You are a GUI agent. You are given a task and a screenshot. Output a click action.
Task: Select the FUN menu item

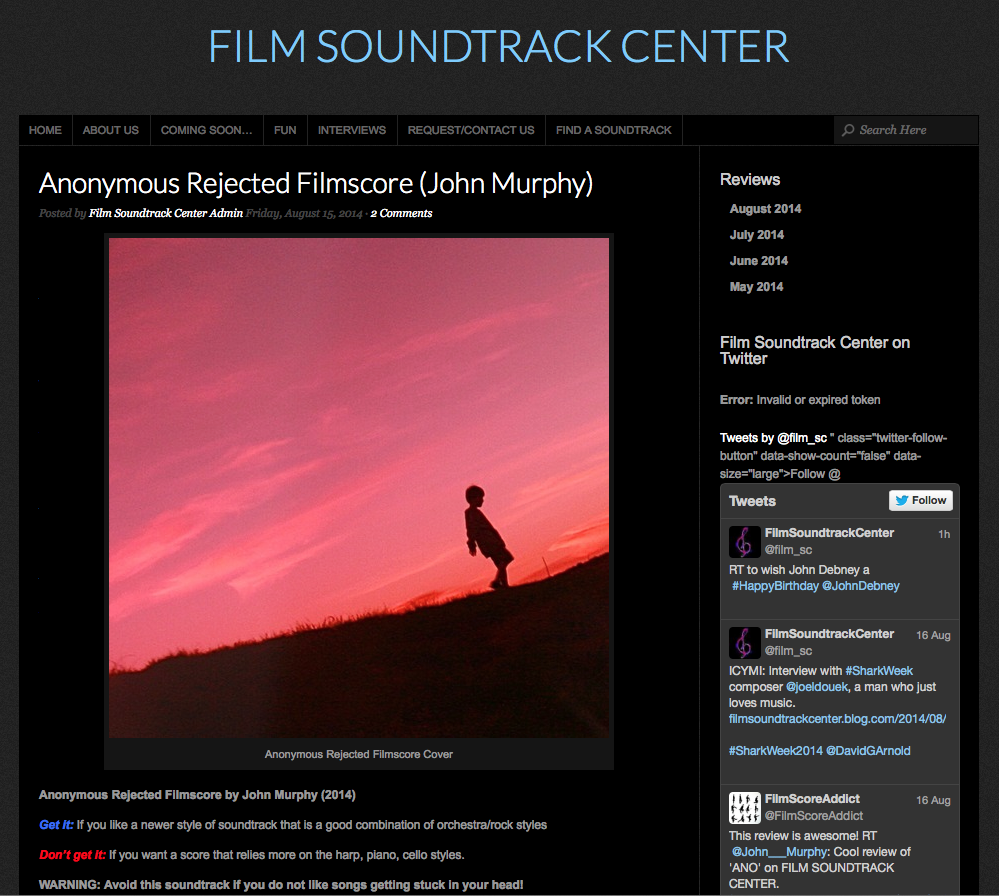pos(285,130)
